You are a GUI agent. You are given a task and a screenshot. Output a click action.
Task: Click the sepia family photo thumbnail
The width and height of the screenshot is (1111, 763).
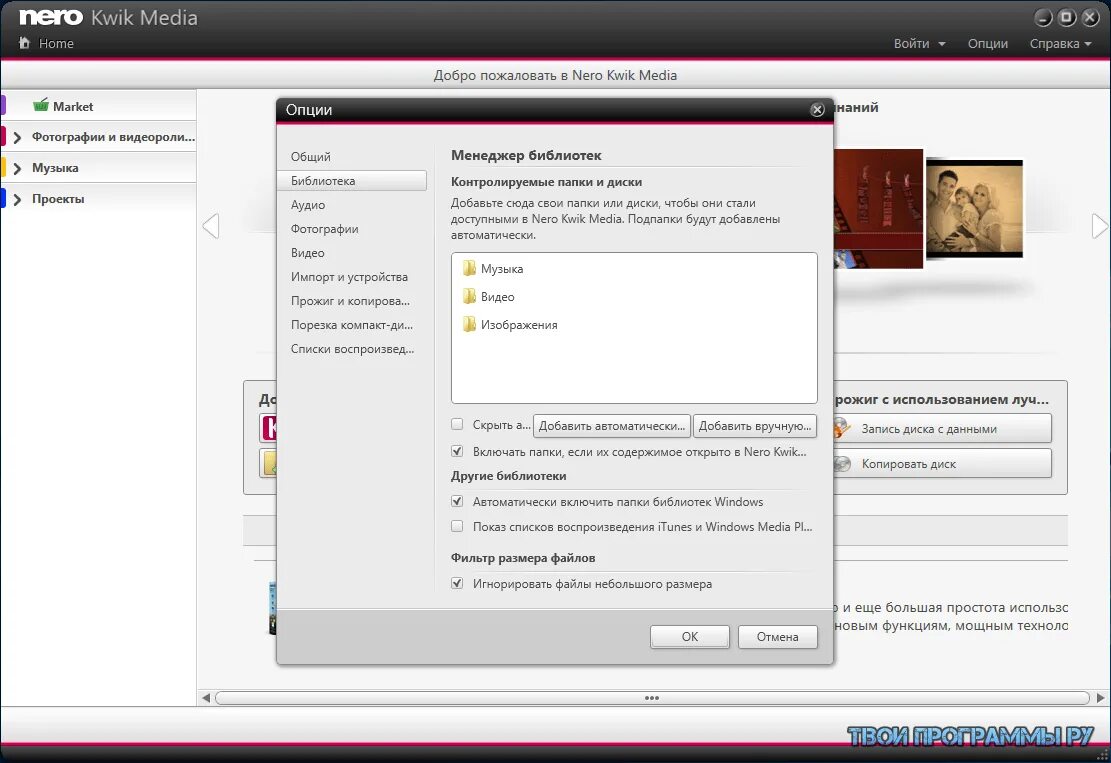coord(974,208)
